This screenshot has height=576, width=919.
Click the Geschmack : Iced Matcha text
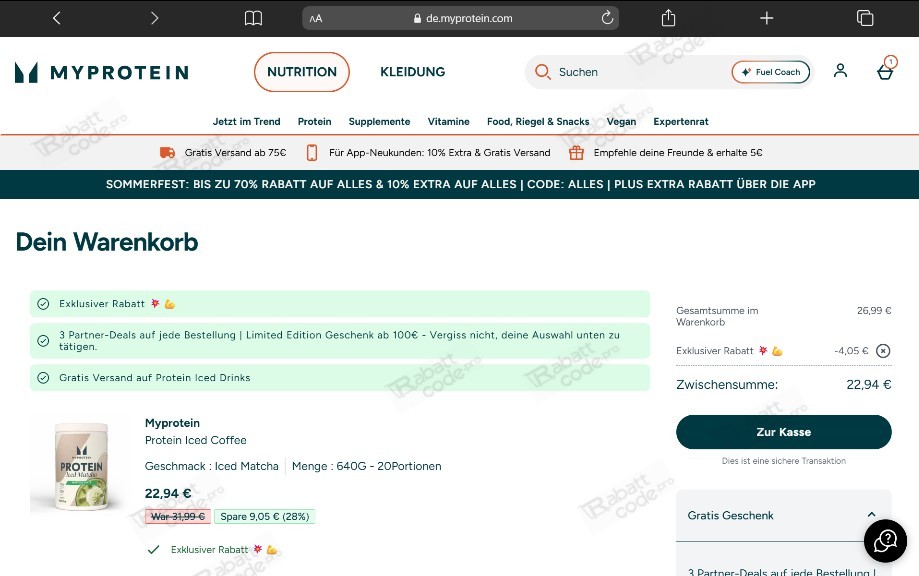[x=212, y=466]
